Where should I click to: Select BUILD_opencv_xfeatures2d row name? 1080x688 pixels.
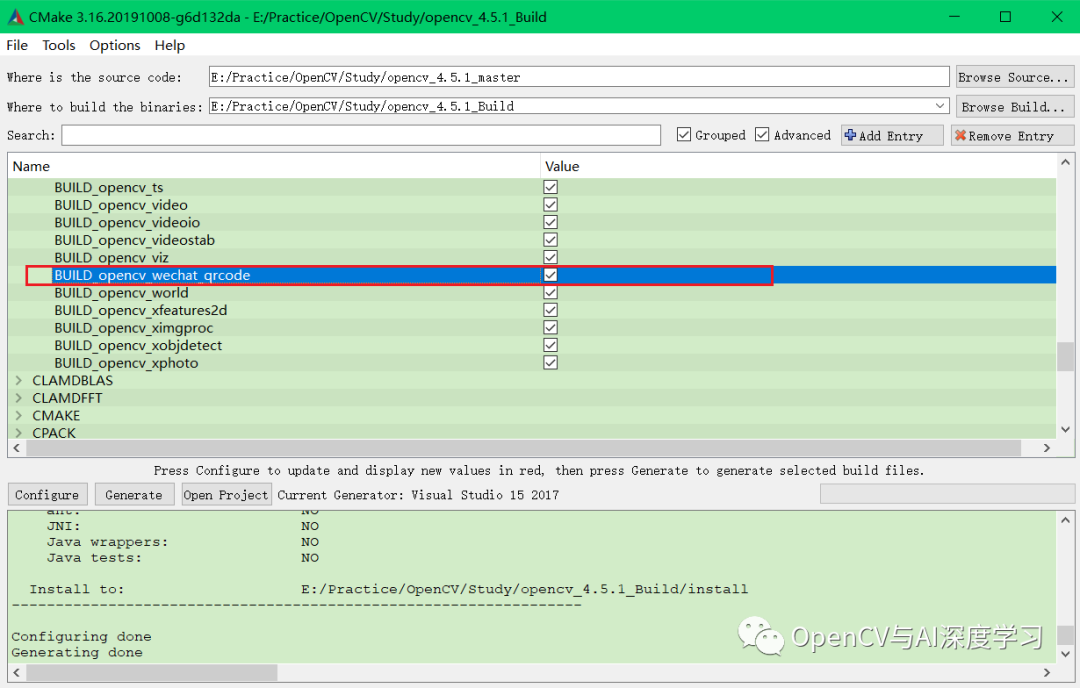point(141,310)
